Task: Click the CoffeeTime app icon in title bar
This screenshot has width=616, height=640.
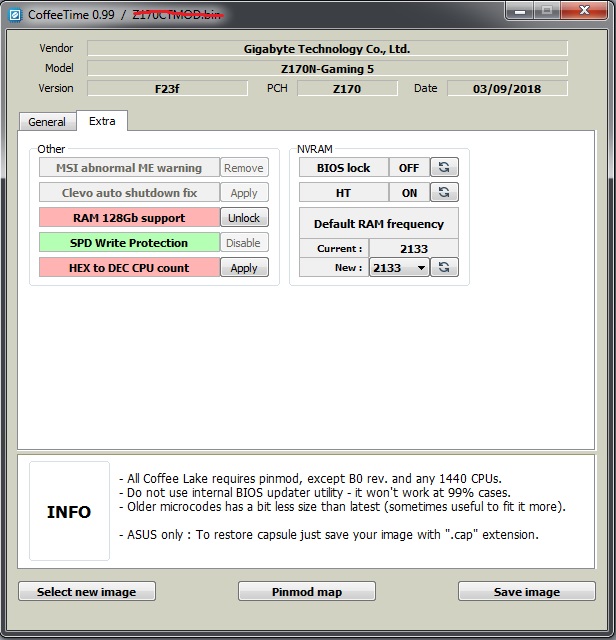Action: pyautogui.click(x=15, y=15)
